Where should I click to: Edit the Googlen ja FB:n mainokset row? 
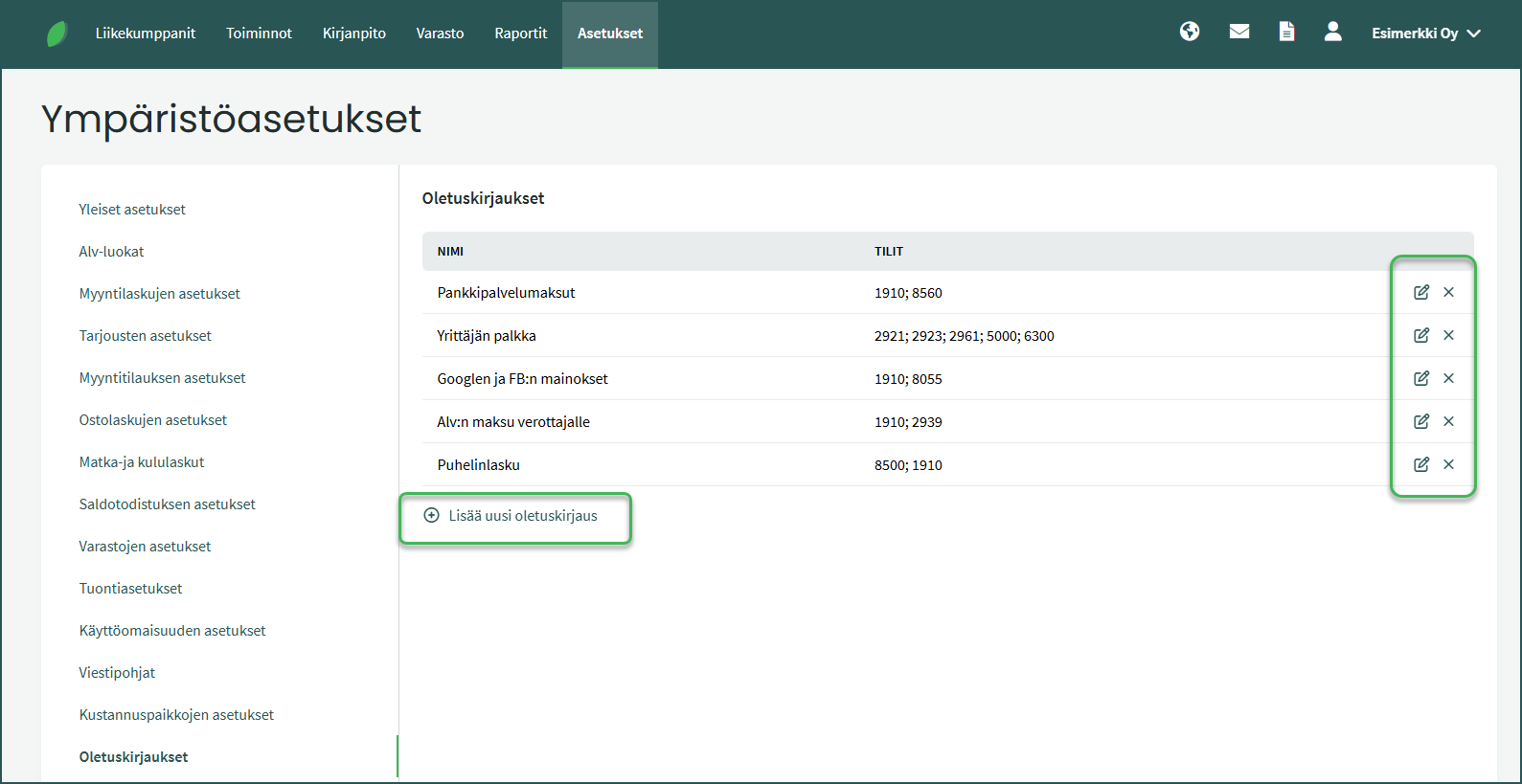(1421, 378)
